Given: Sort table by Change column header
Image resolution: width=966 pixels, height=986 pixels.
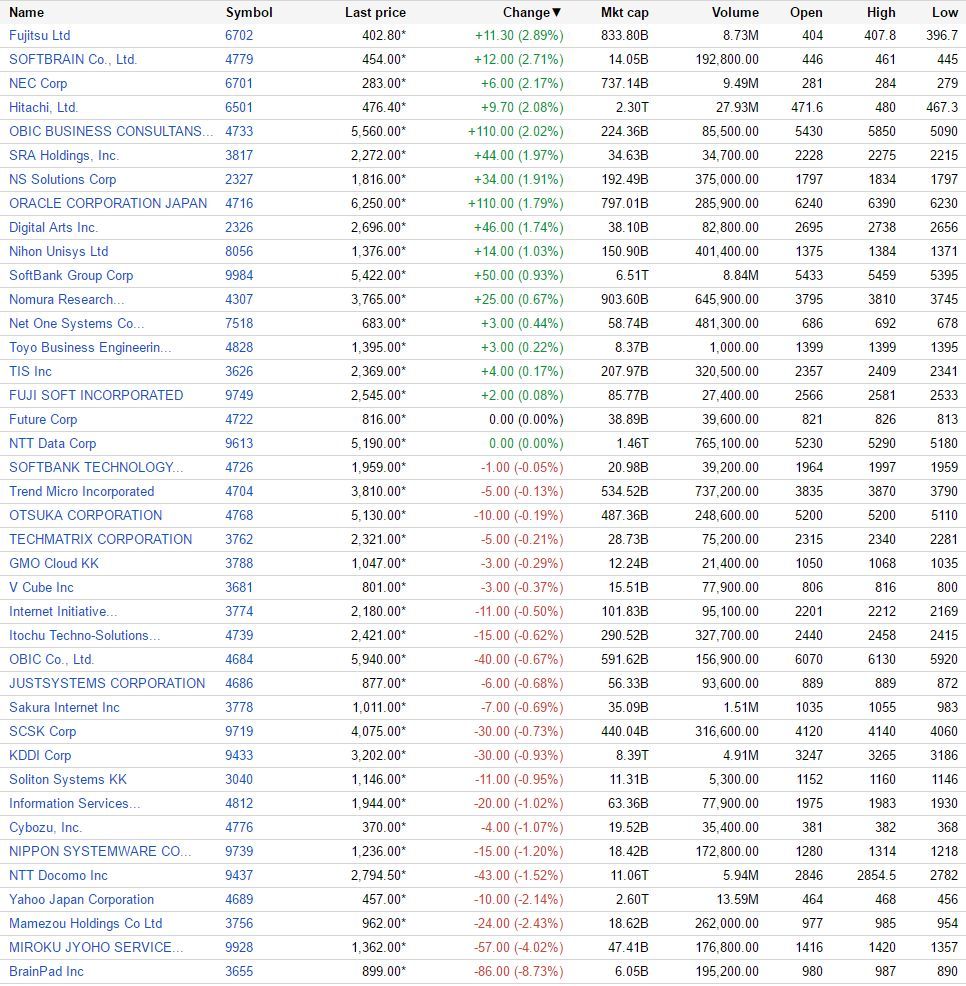Looking at the screenshot, I should pos(531,13).
